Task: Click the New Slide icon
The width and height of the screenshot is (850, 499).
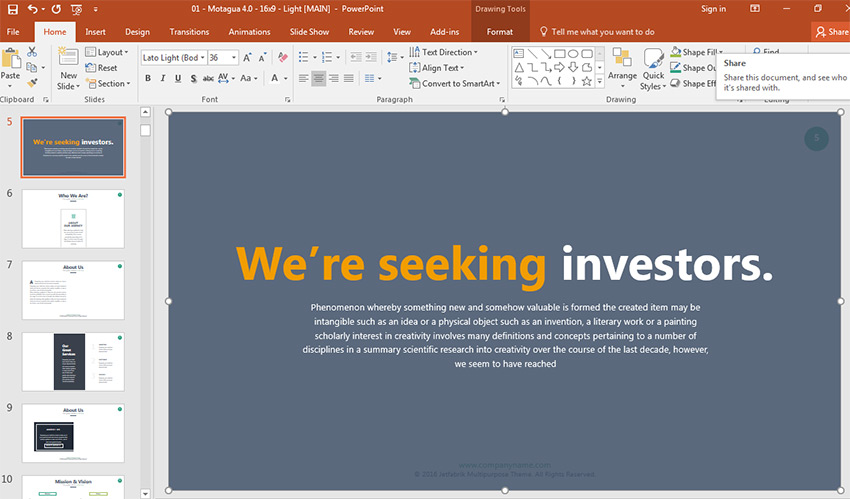Action: (68, 57)
